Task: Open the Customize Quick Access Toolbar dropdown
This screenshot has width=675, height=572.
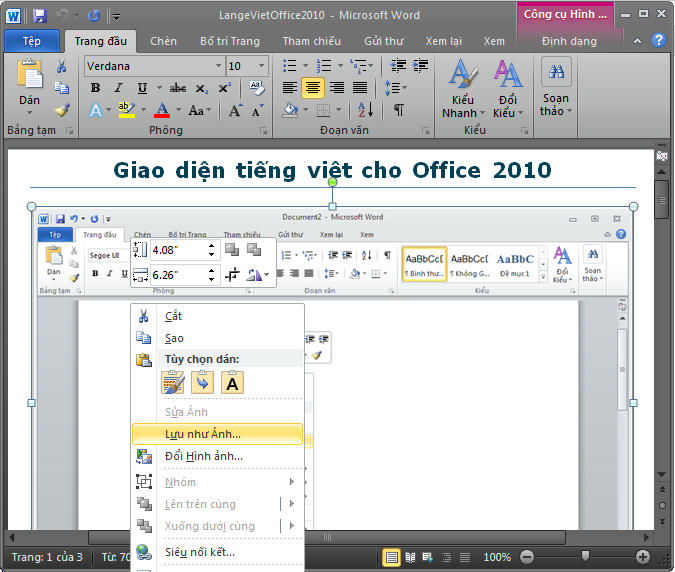Action: point(116,16)
